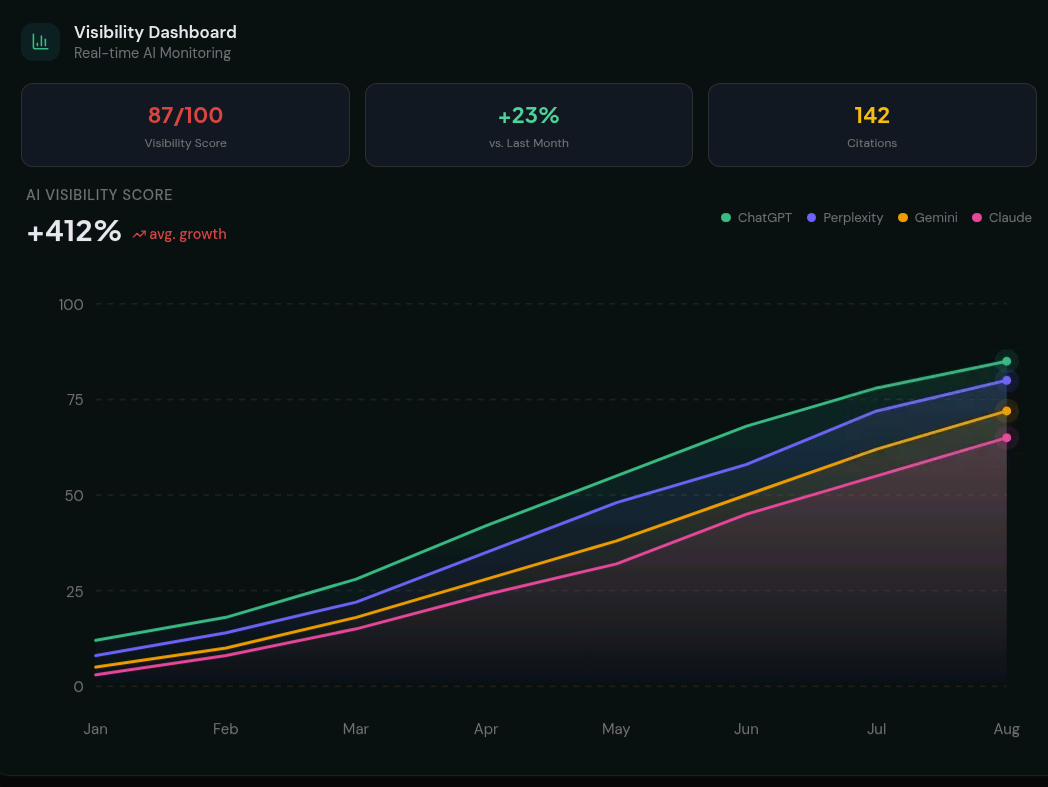
Task: Click the Visibility Dashboard title
Action: click(x=155, y=32)
